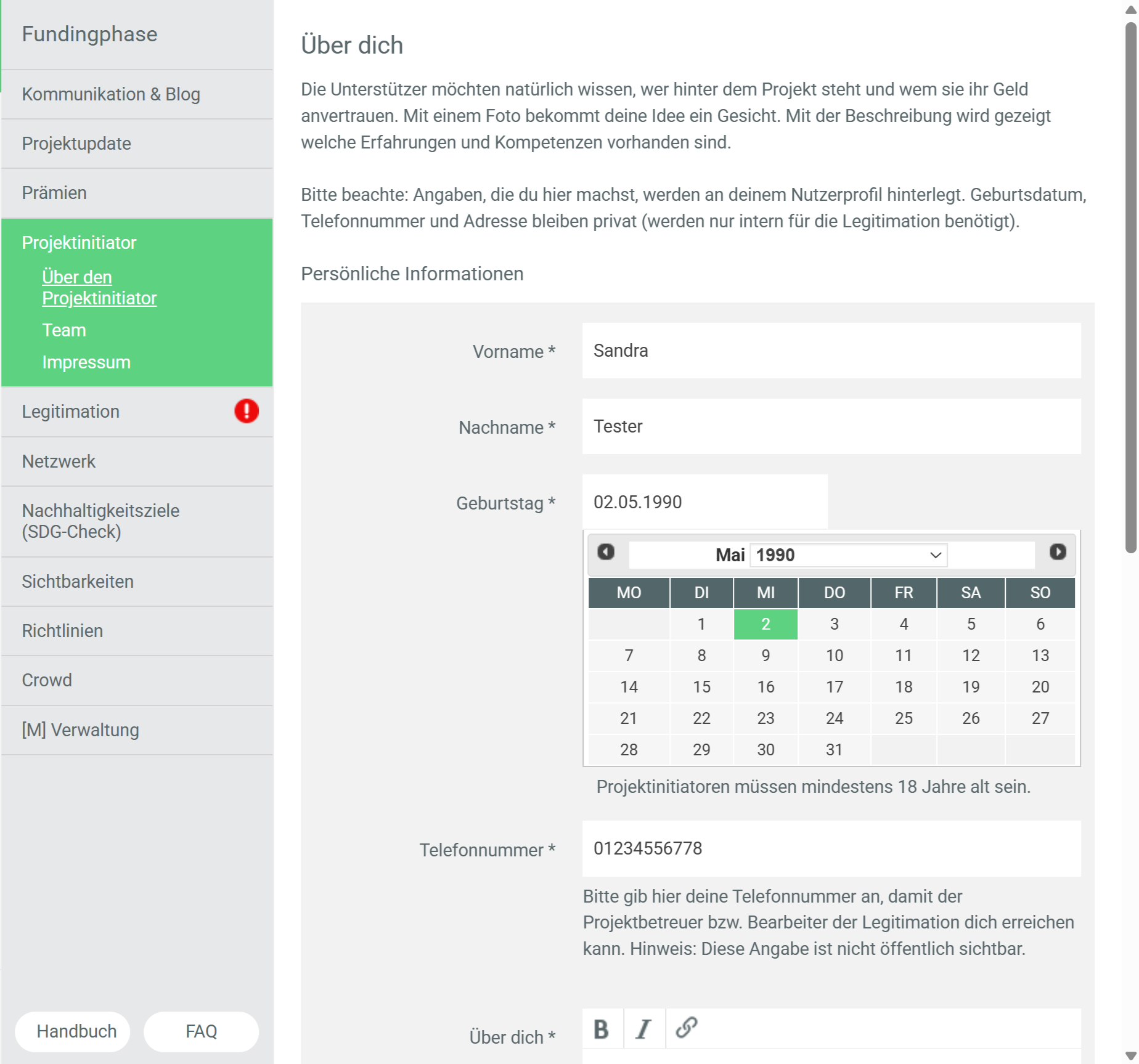Screen dimensions: 1139x1064
Task: Click the Vorname input field
Action: 831,351
